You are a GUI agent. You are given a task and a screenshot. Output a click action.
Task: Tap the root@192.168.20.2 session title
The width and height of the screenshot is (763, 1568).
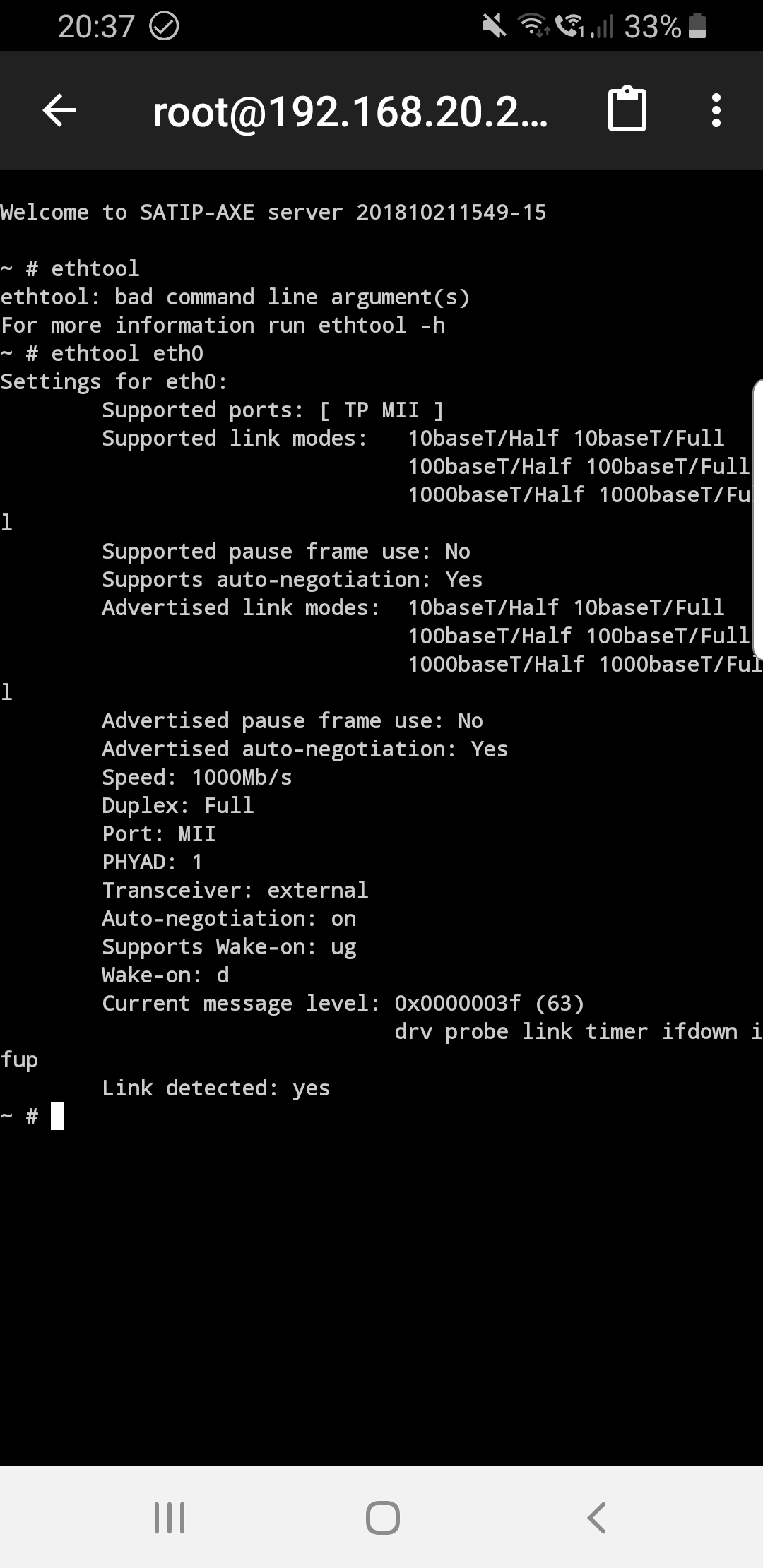pos(350,112)
